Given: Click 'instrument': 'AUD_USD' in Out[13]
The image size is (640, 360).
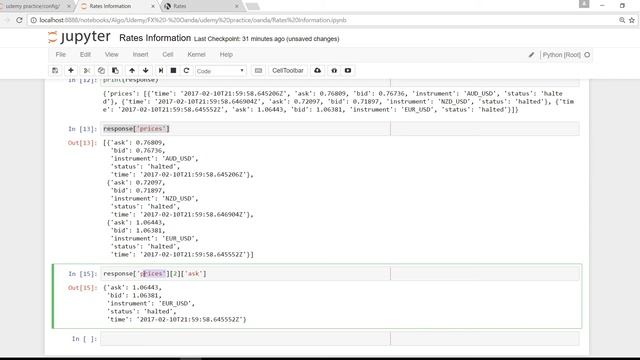Looking at the screenshot, I should [x=154, y=158].
